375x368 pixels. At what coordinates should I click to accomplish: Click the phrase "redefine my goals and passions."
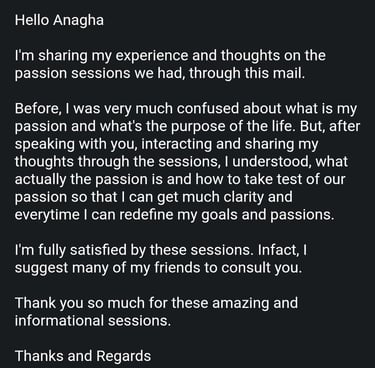click(x=227, y=215)
